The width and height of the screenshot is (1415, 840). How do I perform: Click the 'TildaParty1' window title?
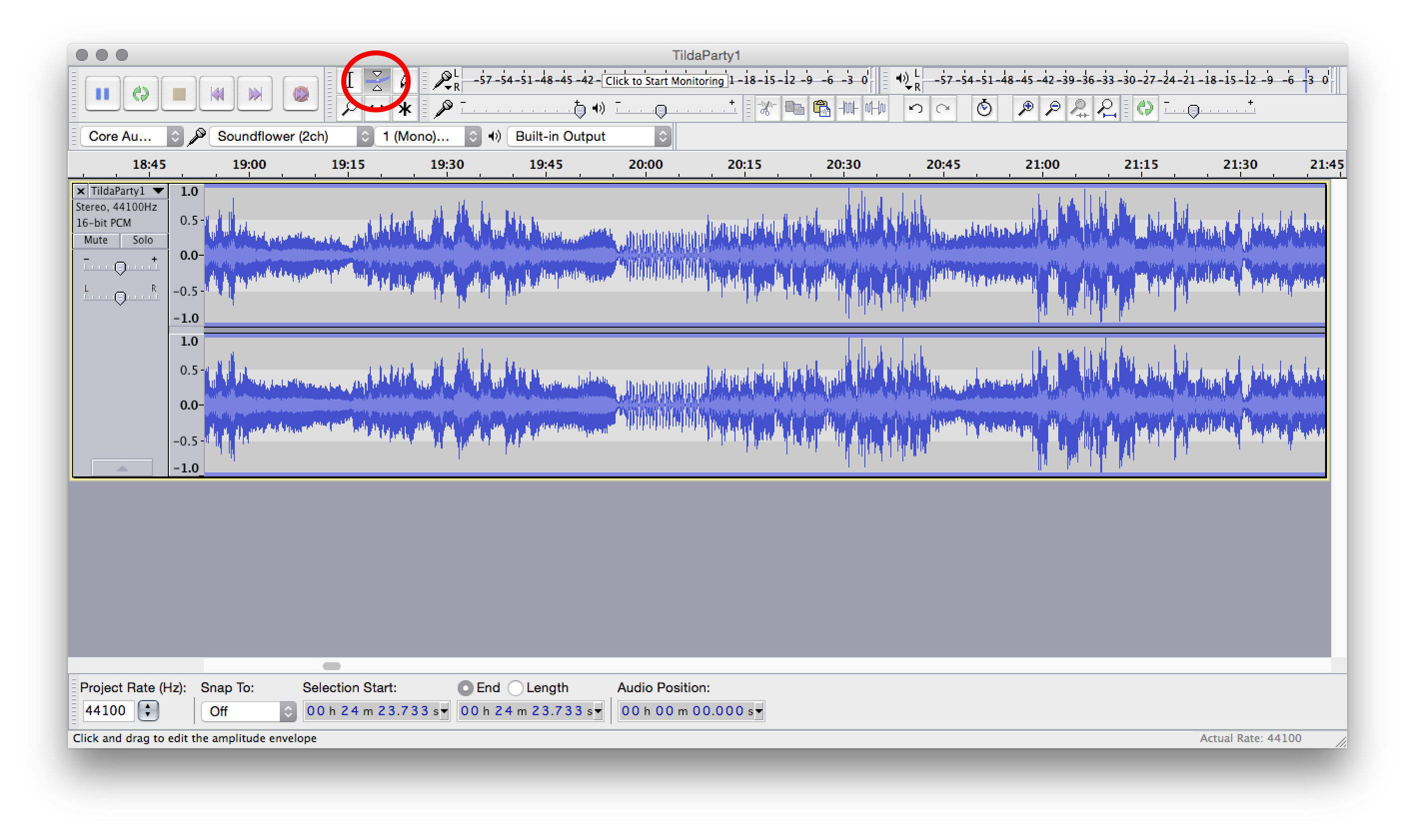706,55
